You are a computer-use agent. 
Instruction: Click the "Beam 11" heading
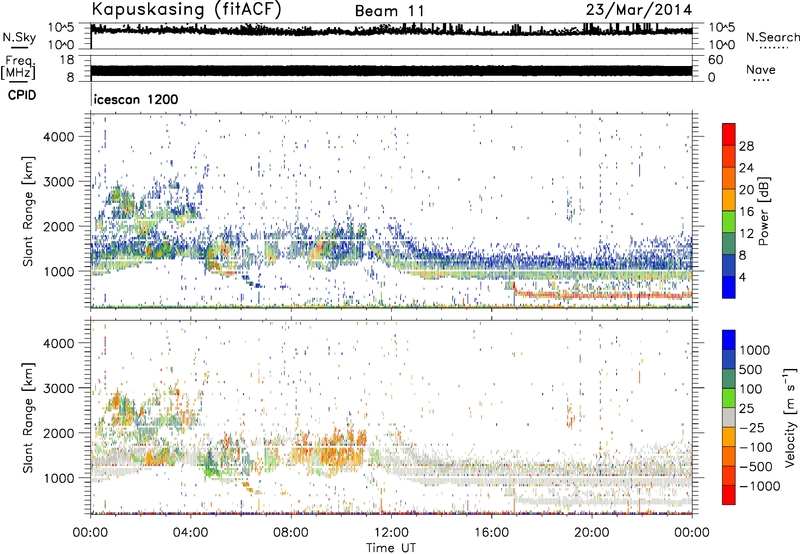[389, 11]
